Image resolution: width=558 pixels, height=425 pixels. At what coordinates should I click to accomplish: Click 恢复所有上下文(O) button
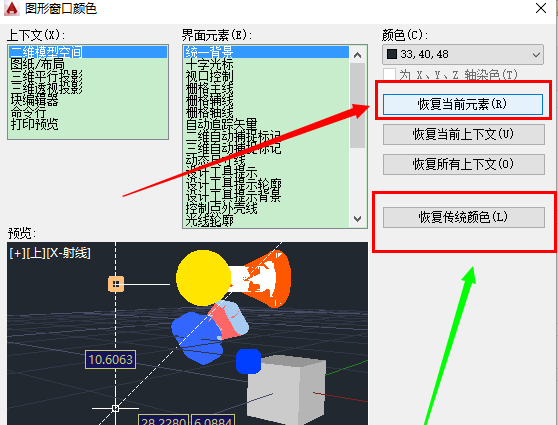click(x=463, y=164)
